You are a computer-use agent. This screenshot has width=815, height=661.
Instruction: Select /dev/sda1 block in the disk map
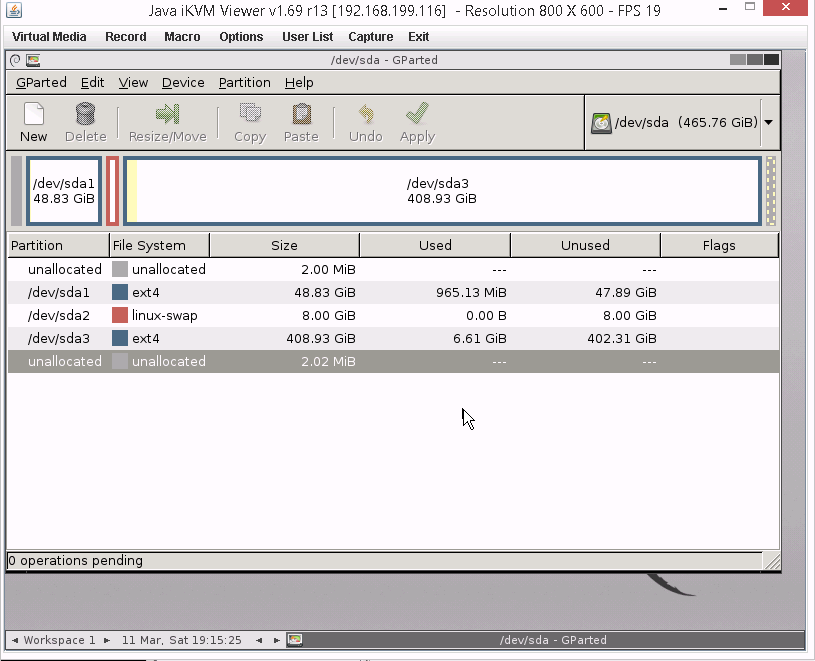pos(64,191)
